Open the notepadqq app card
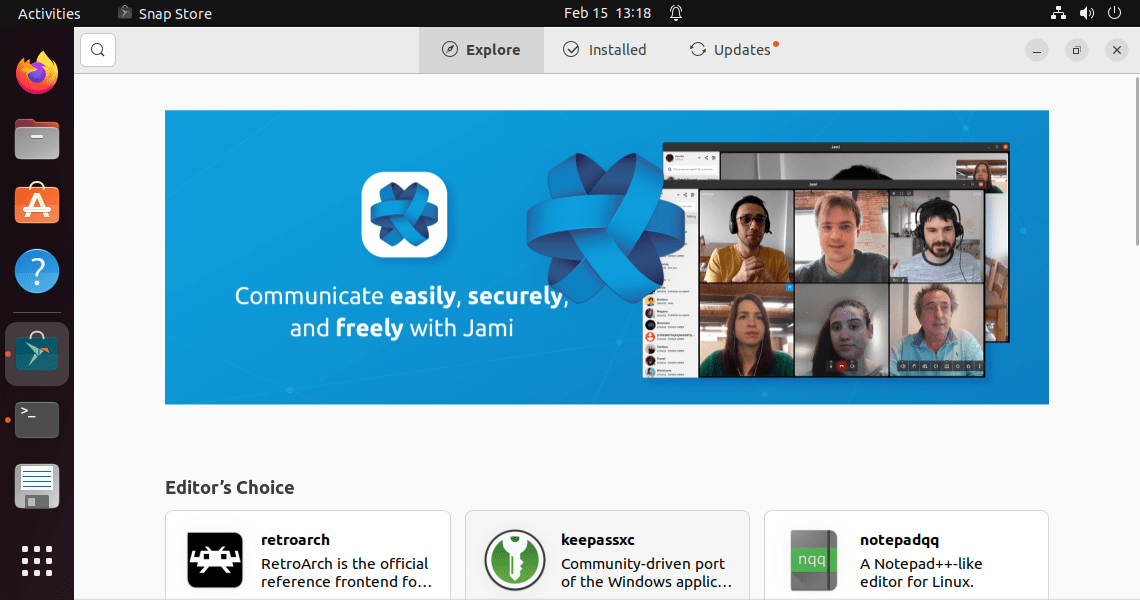The width and height of the screenshot is (1140, 600). coord(907,555)
